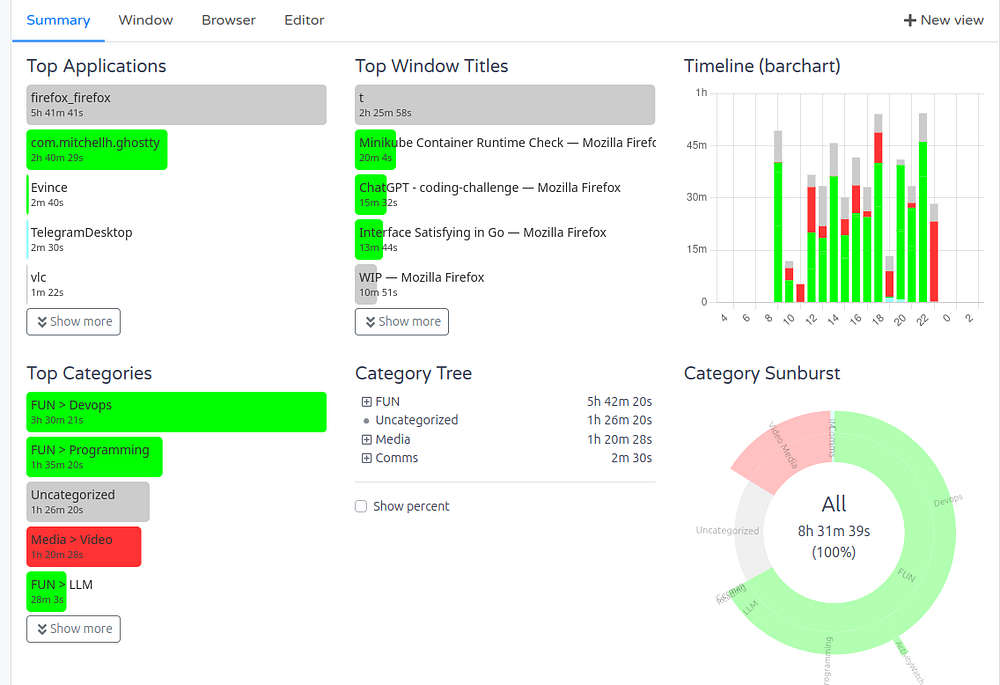Click the Uncategorized bullet in Category Tree
The height and width of the screenshot is (685, 1000).
click(366, 421)
